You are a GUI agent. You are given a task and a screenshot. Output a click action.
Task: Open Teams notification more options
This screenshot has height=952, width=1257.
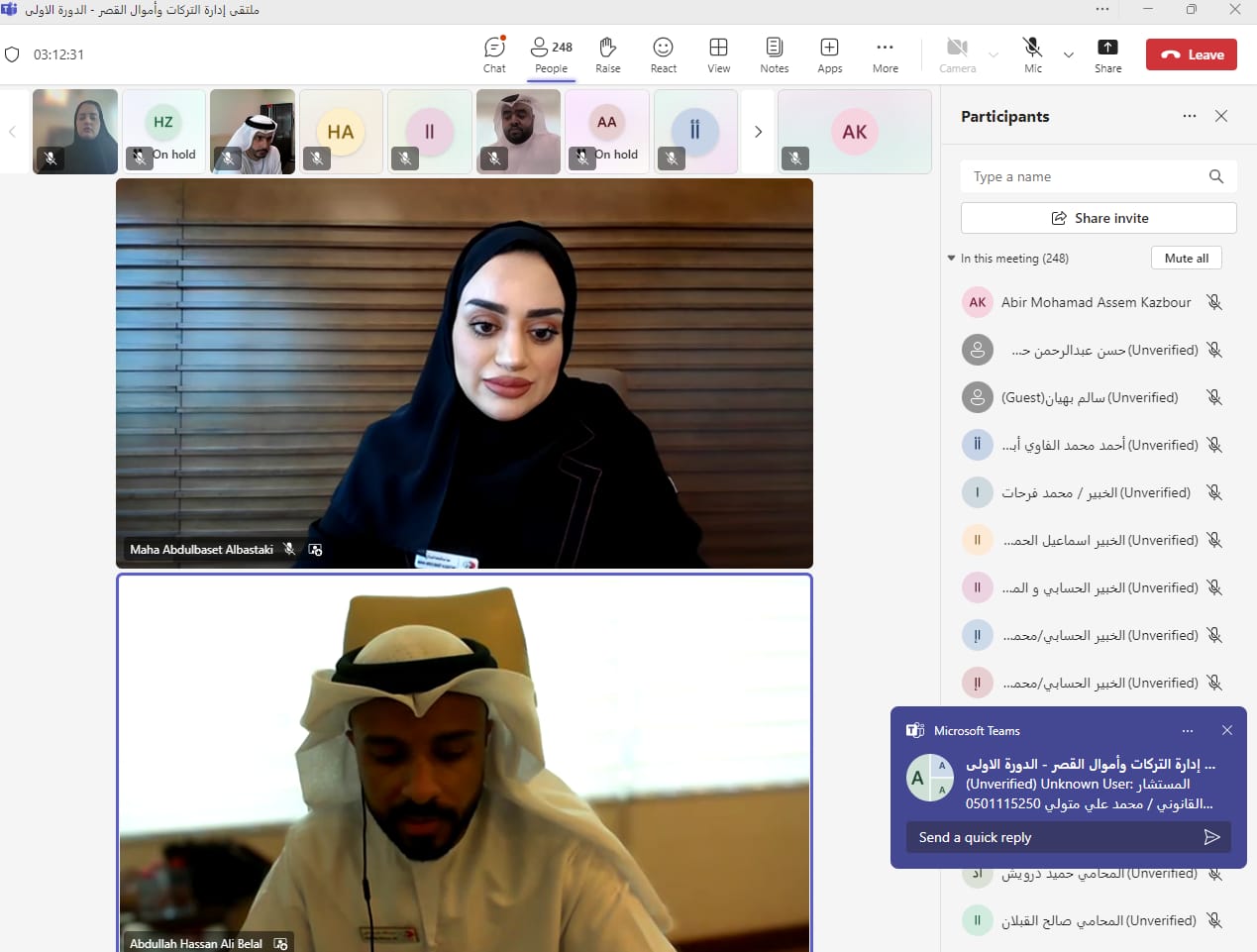coord(1187,731)
